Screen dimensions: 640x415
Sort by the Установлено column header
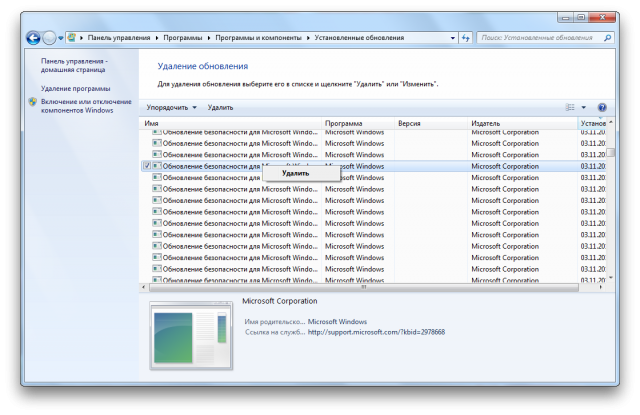click(592, 123)
